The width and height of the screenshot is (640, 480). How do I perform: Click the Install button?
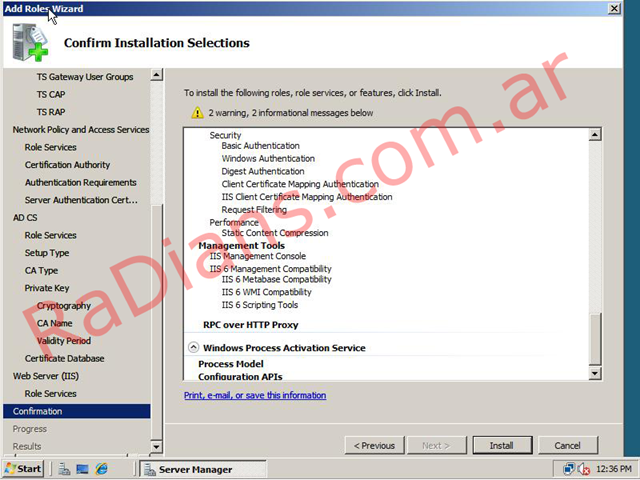click(501, 445)
